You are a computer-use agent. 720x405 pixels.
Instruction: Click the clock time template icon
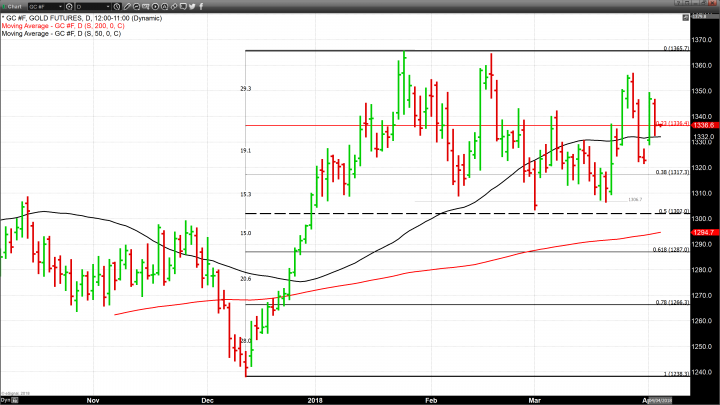click(x=117, y=6)
